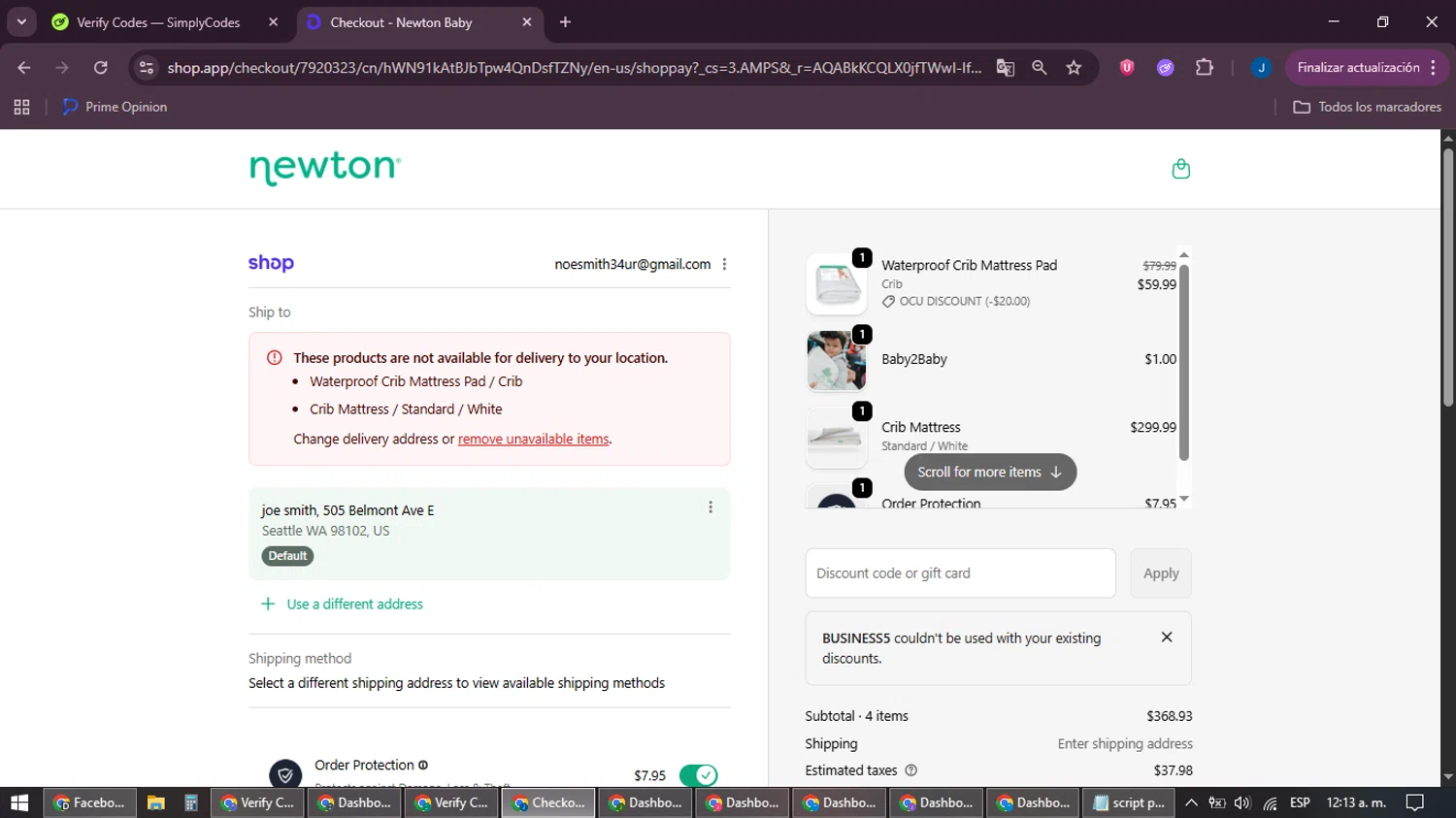This screenshot has width=1456, height=818.
Task: Click scroll down arrow of item list
Action: [1184, 499]
